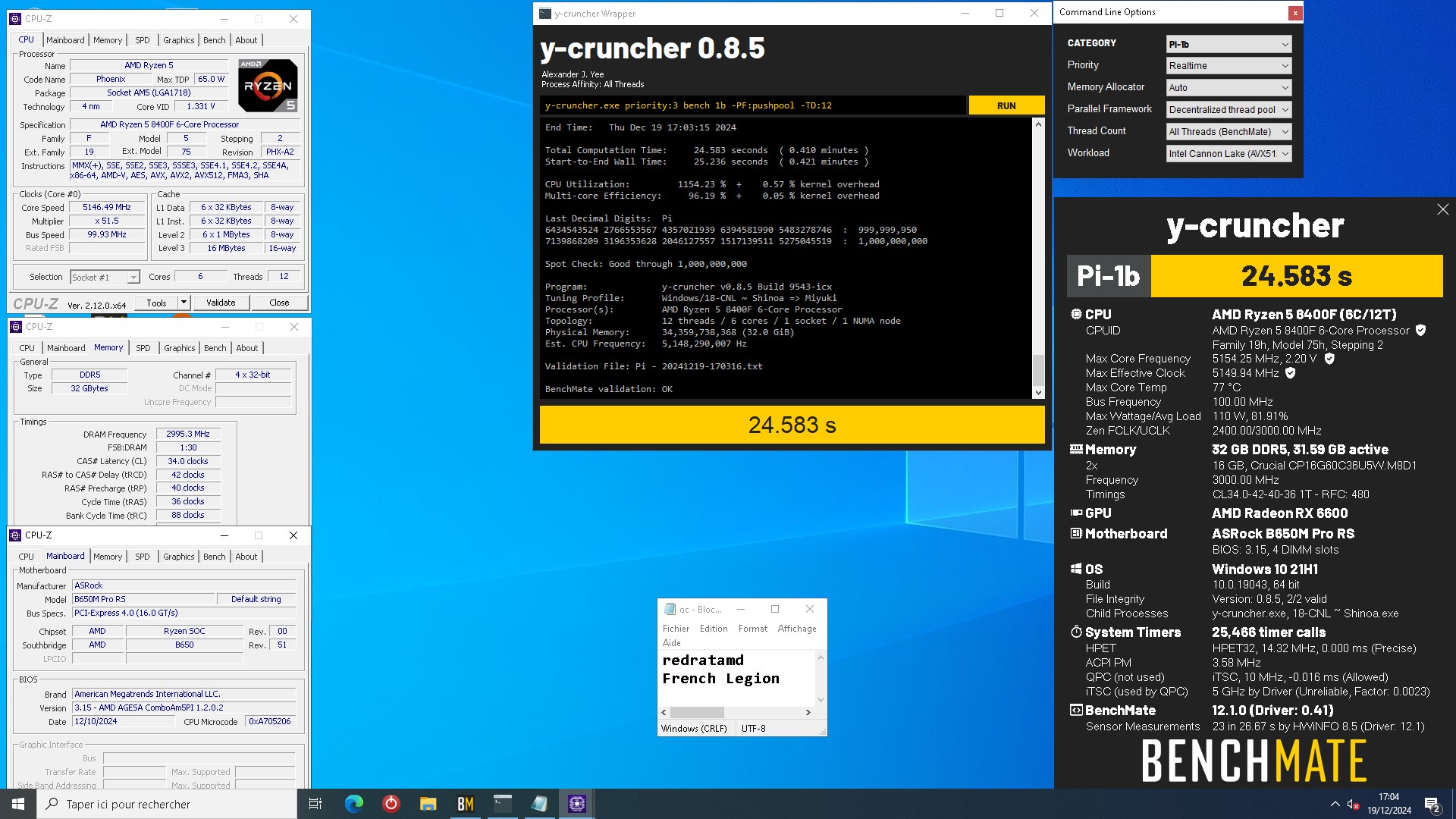Click DRAM Frequency value 2995.3 MHz

click(188, 435)
